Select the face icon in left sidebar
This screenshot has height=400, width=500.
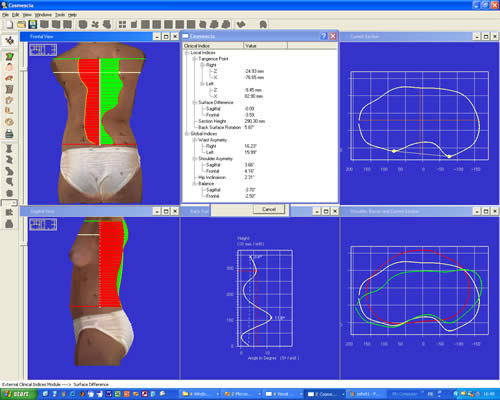click(x=9, y=67)
